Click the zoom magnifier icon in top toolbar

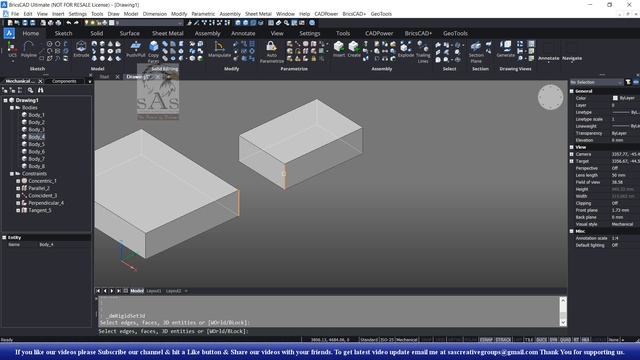click(287, 23)
